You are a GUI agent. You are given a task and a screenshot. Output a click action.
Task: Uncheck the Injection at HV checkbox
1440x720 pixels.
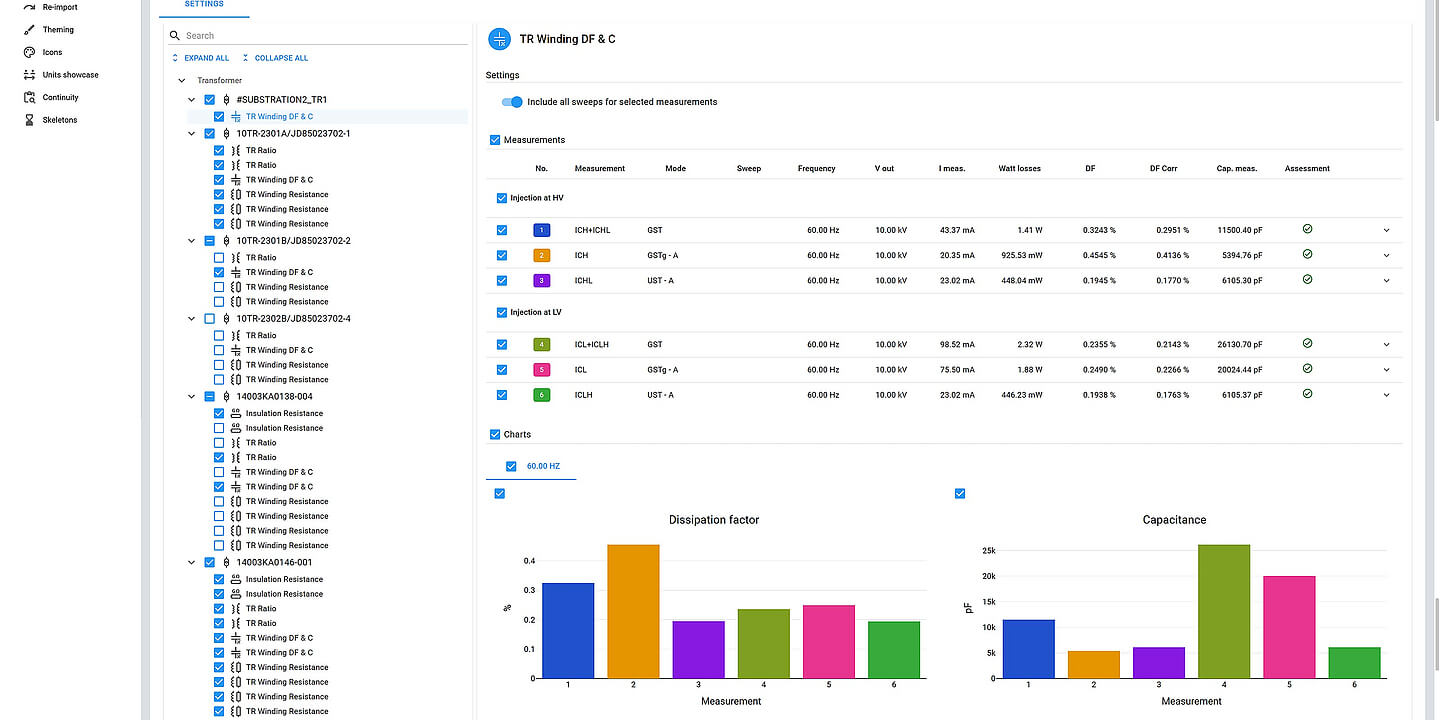[502, 198]
